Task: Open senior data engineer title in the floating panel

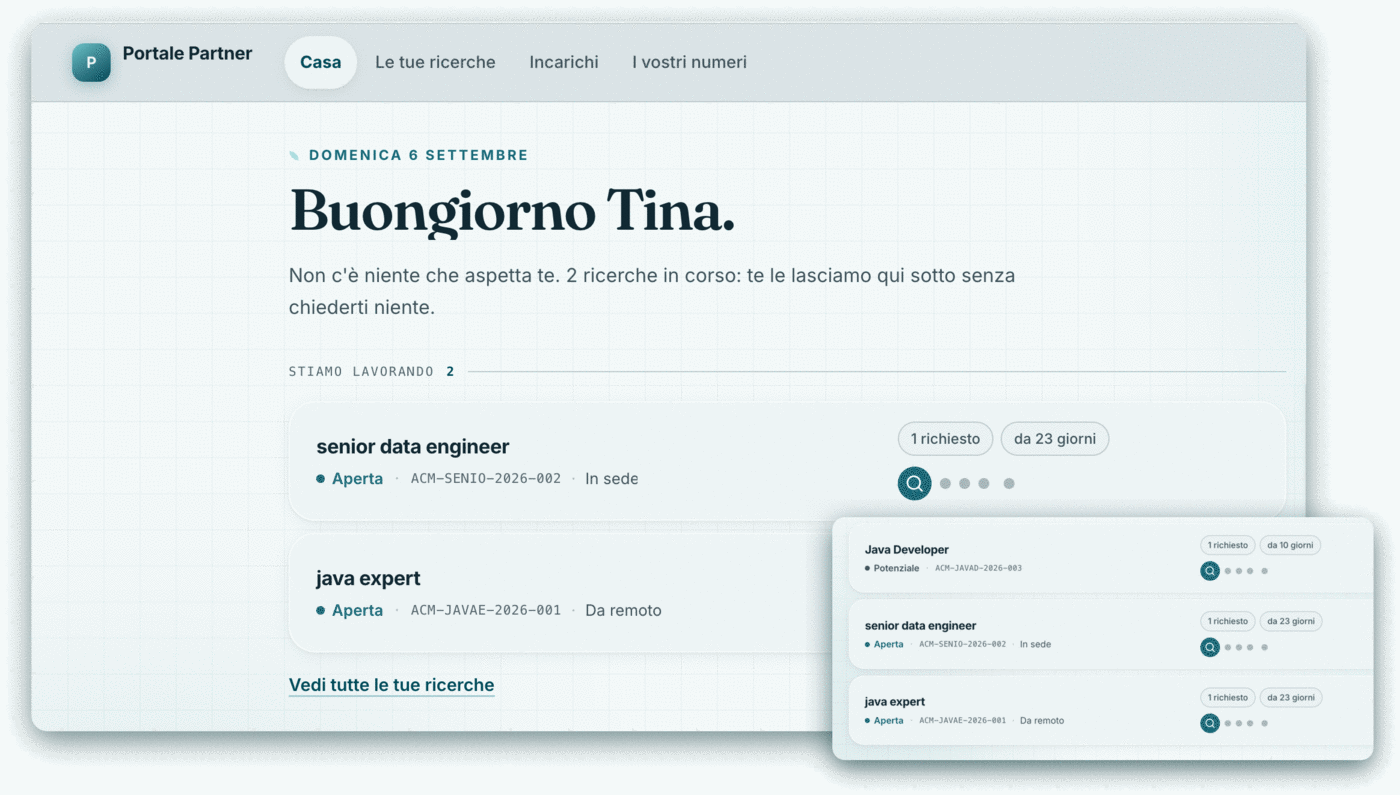Action: [x=920, y=625]
